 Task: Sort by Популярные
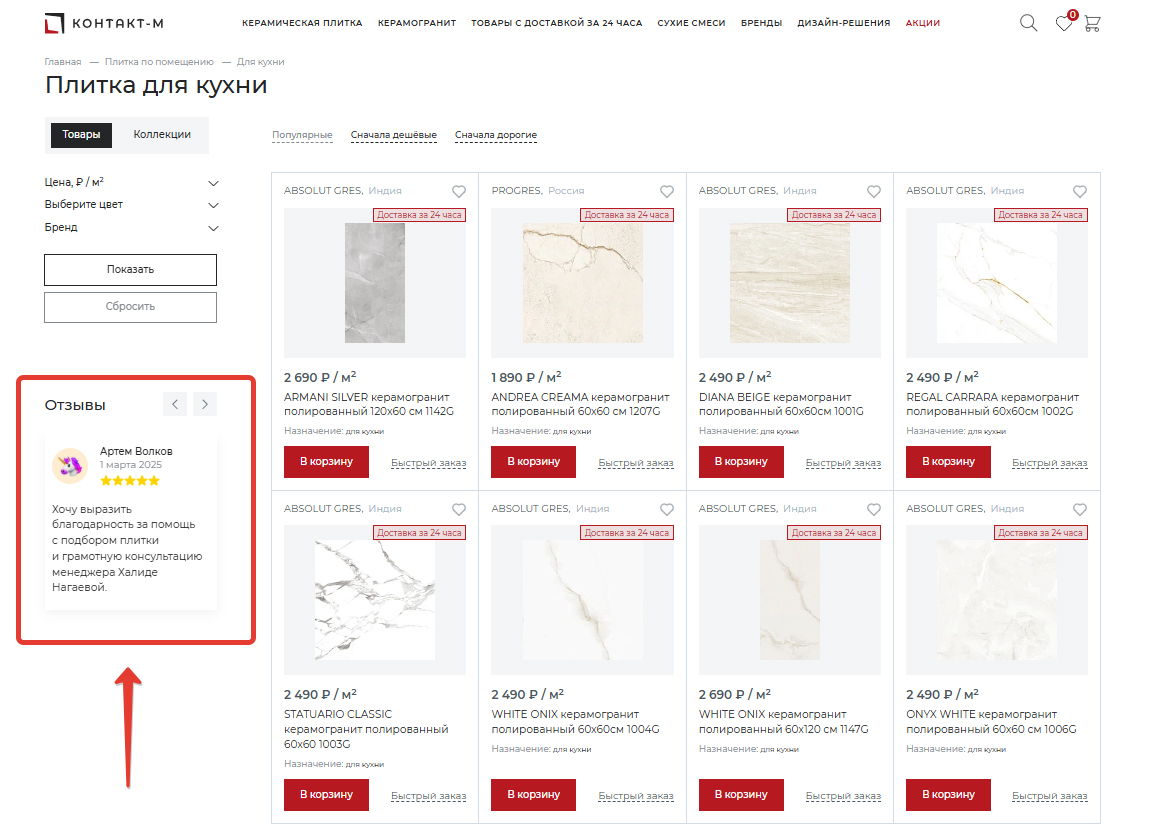302,136
